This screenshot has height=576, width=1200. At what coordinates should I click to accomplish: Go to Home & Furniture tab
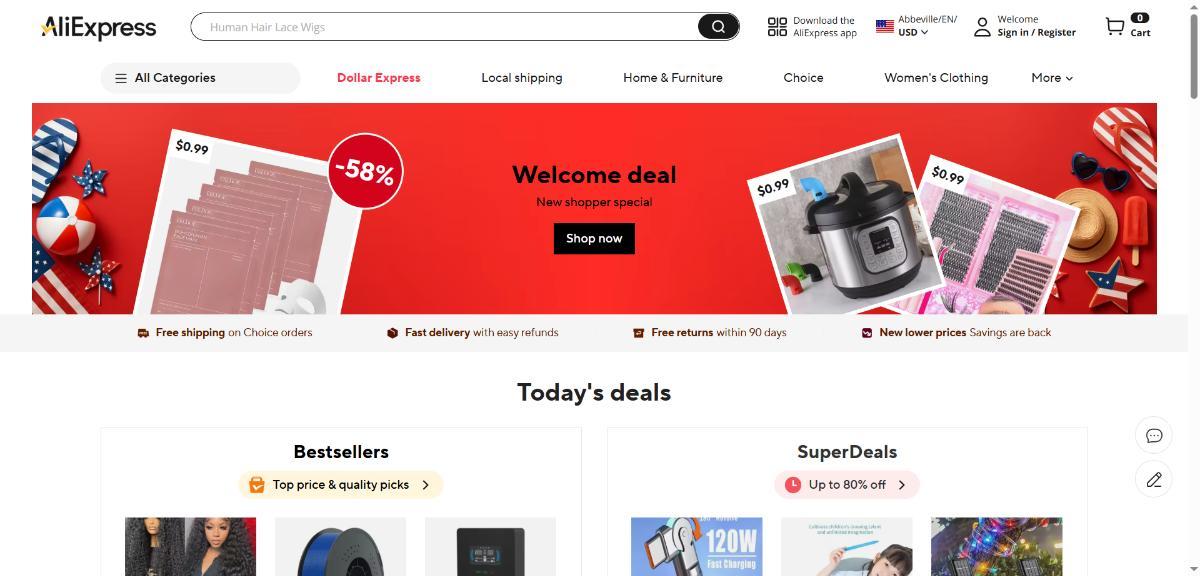pos(673,78)
